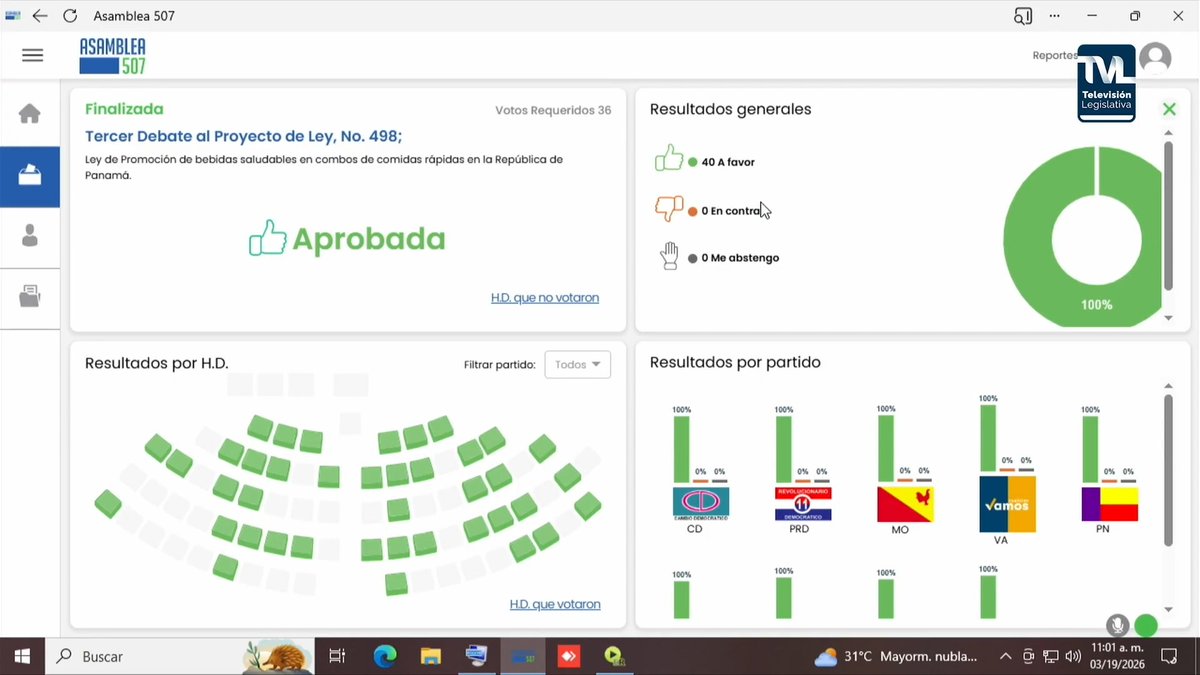This screenshot has width=1200, height=675.
Task: Click the '0 En contra' text
Action: 730,211
